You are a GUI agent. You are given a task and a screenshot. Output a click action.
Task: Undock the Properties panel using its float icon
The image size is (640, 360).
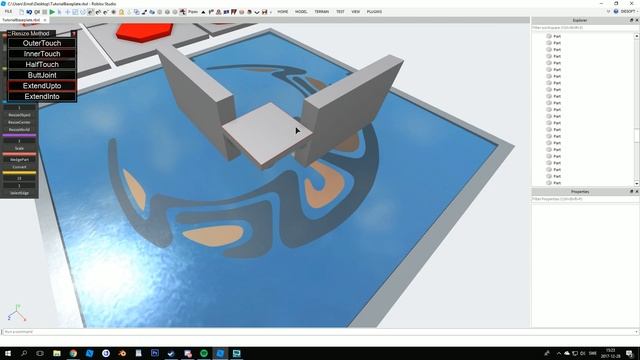[631, 191]
